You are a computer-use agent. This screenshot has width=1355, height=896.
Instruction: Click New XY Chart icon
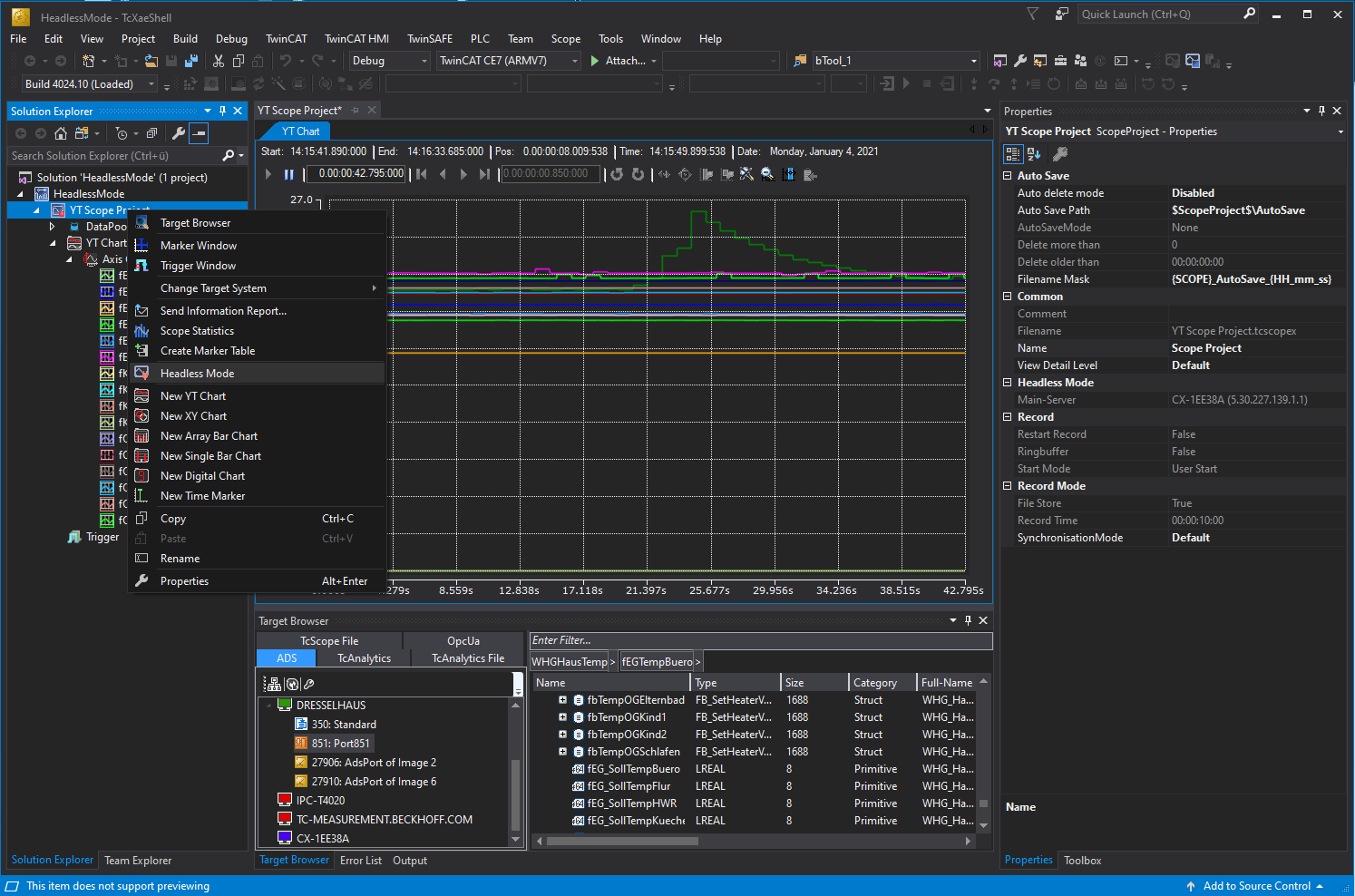coord(141,416)
